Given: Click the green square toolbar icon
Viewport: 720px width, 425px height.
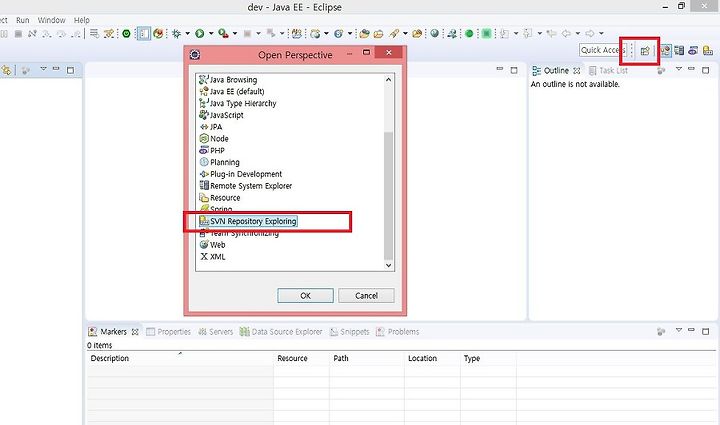Looking at the screenshot, I should (486, 34).
